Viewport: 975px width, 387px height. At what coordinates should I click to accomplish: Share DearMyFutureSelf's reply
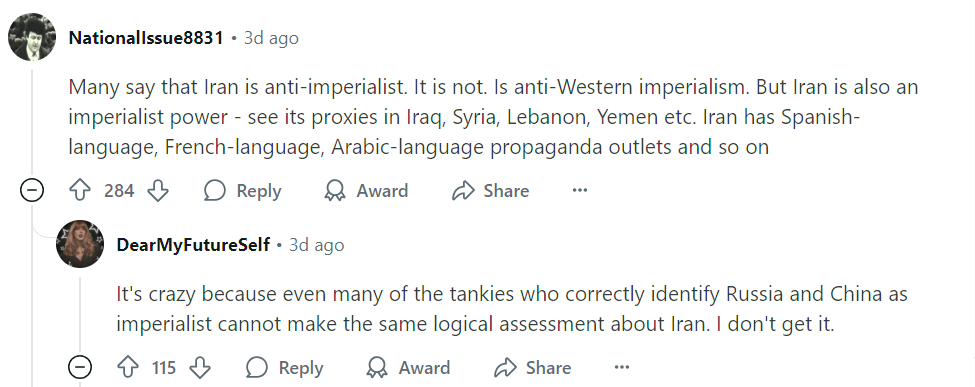(x=532, y=368)
